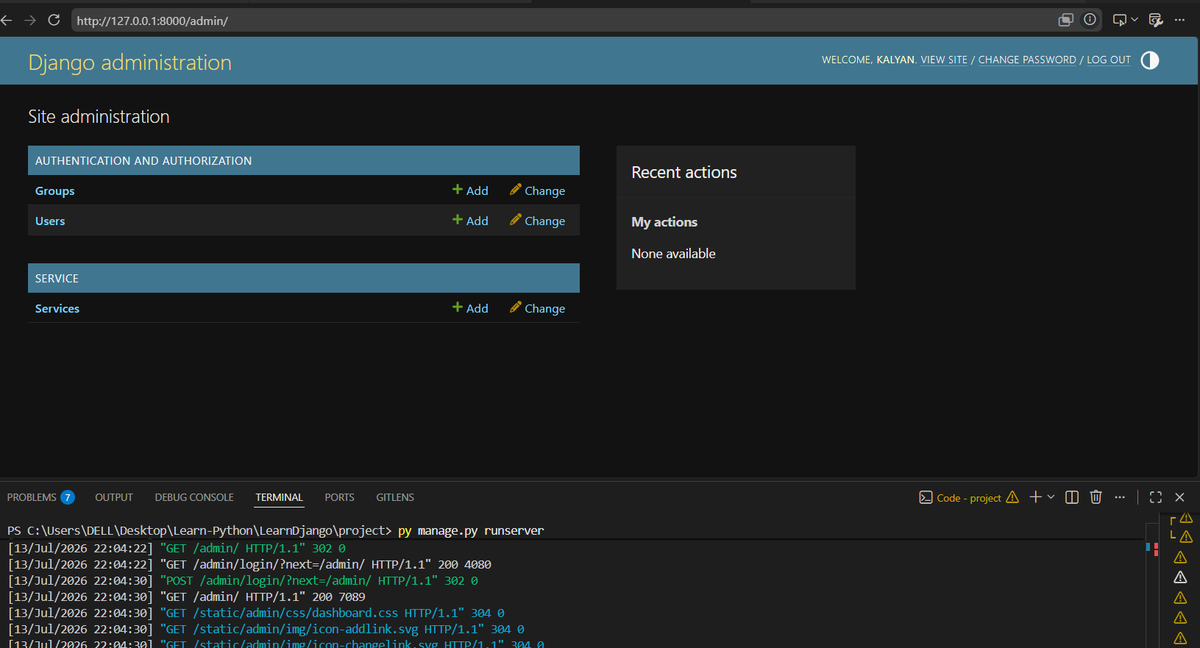This screenshot has width=1200, height=648.
Task: Kill terminal with the trash icon
Action: click(1095, 497)
